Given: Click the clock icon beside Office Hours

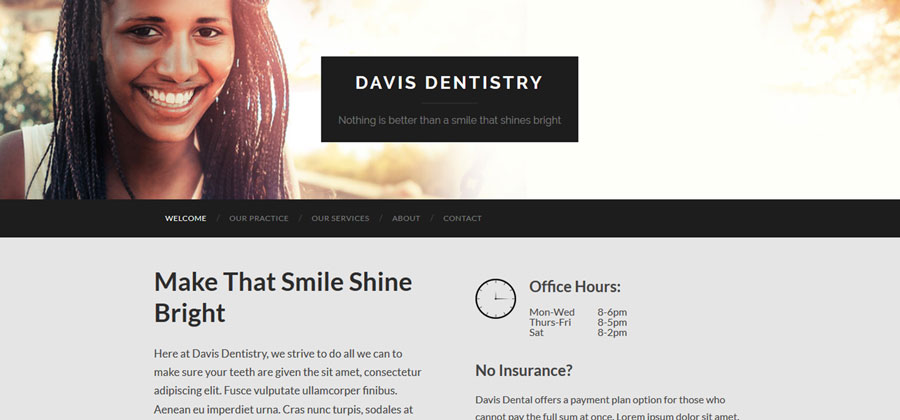Looking at the screenshot, I should coord(495,299).
